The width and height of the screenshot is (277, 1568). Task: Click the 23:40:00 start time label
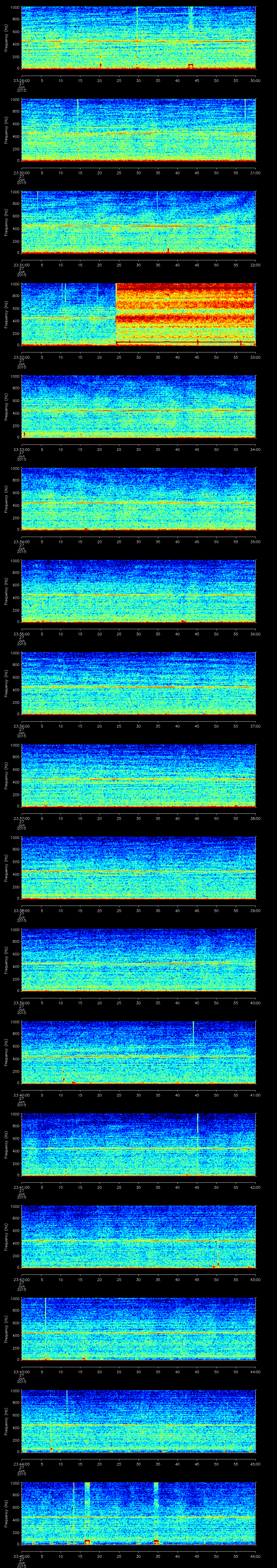coord(21,1095)
